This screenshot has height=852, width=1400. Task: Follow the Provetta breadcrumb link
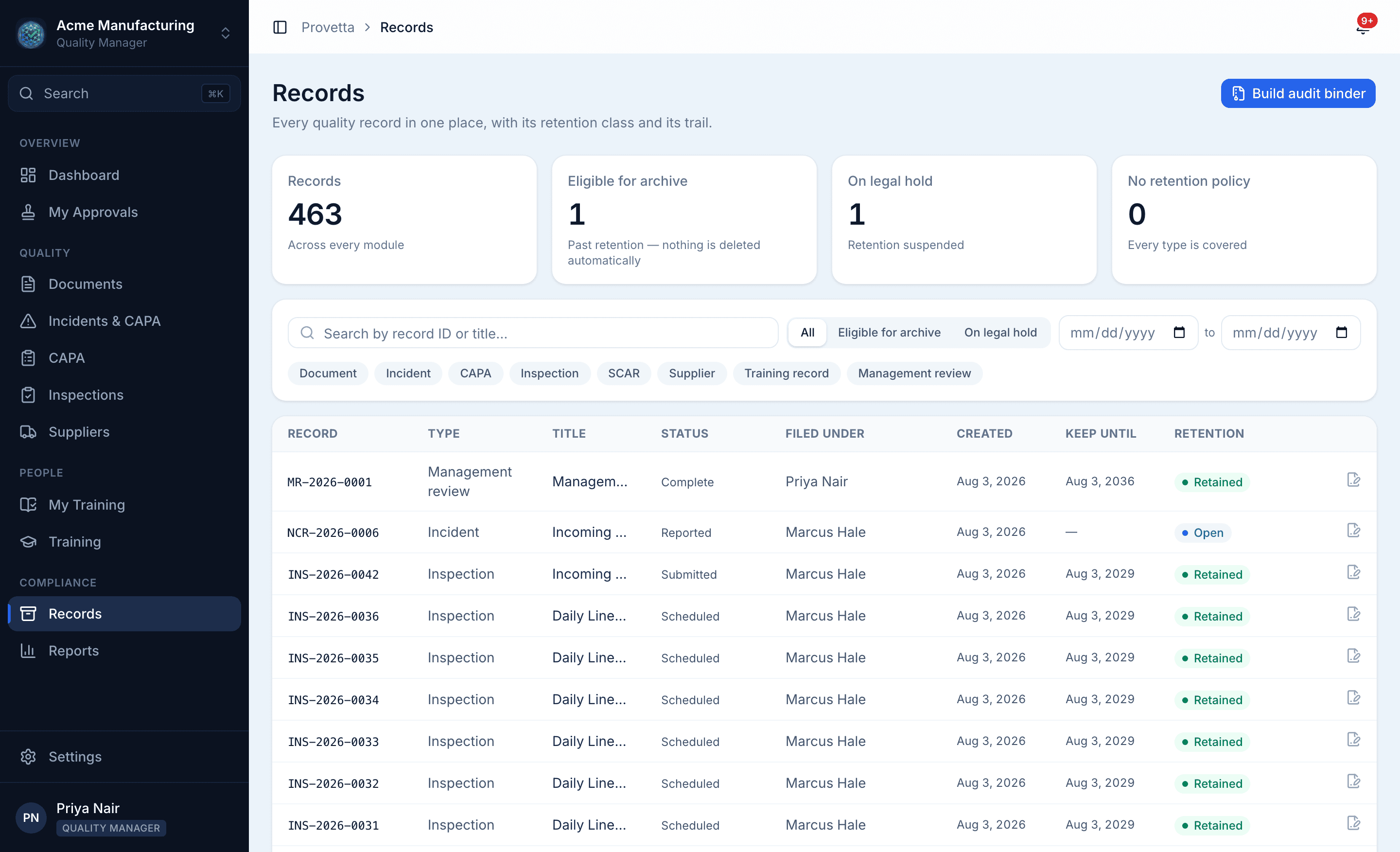[327, 27]
